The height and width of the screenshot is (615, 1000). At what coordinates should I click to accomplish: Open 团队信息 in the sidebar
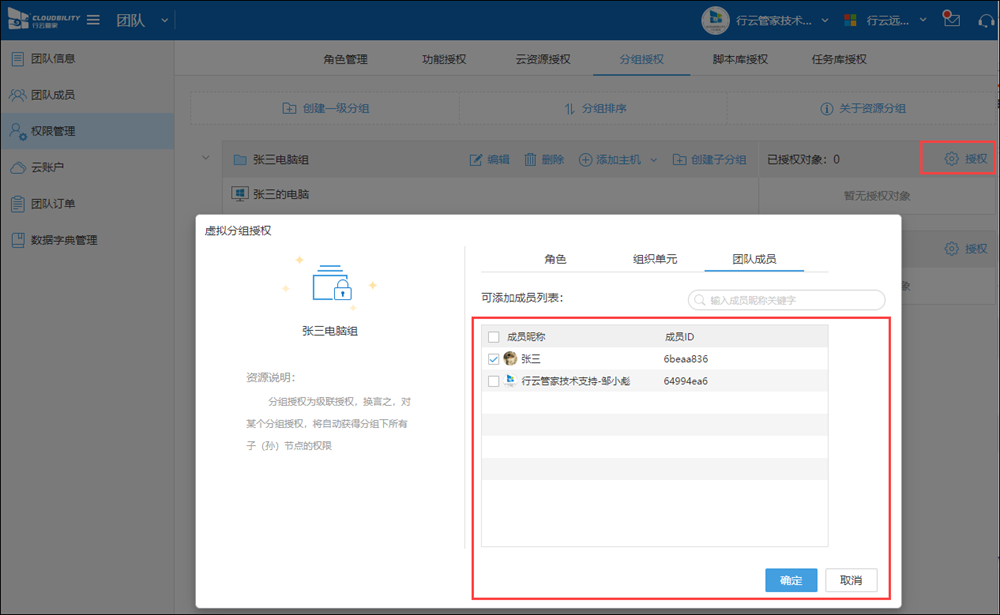tap(87, 59)
